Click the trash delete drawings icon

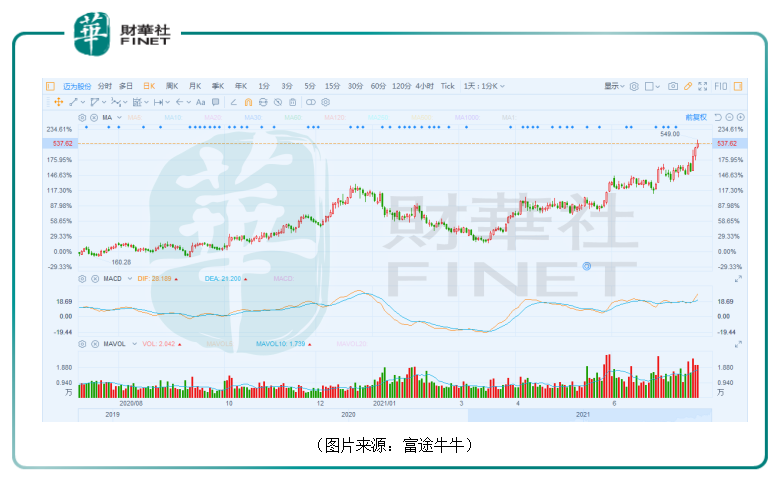[292, 102]
